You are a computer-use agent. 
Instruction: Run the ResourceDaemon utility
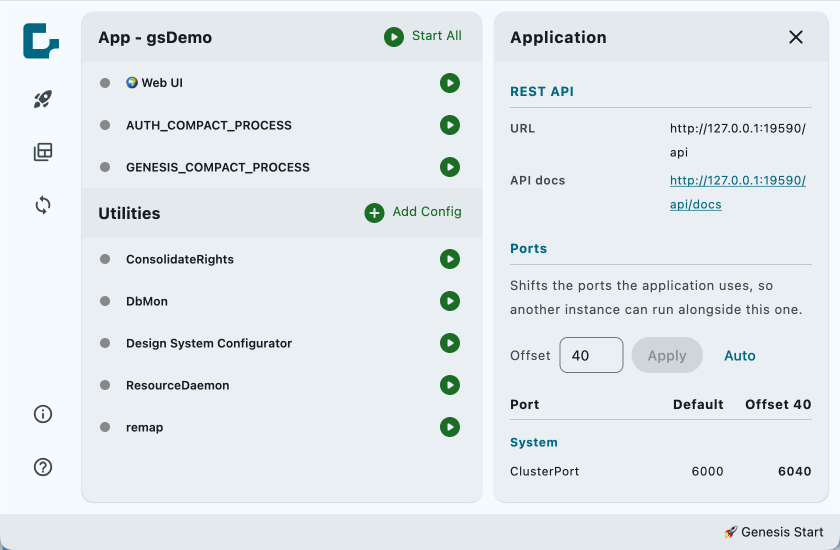(x=450, y=385)
